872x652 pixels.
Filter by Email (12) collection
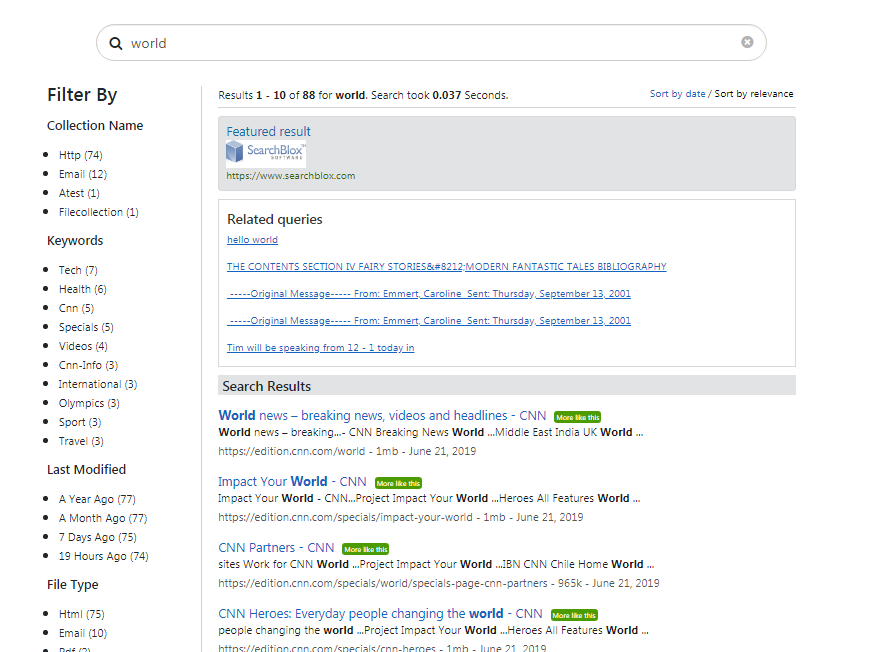coord(83,174)
